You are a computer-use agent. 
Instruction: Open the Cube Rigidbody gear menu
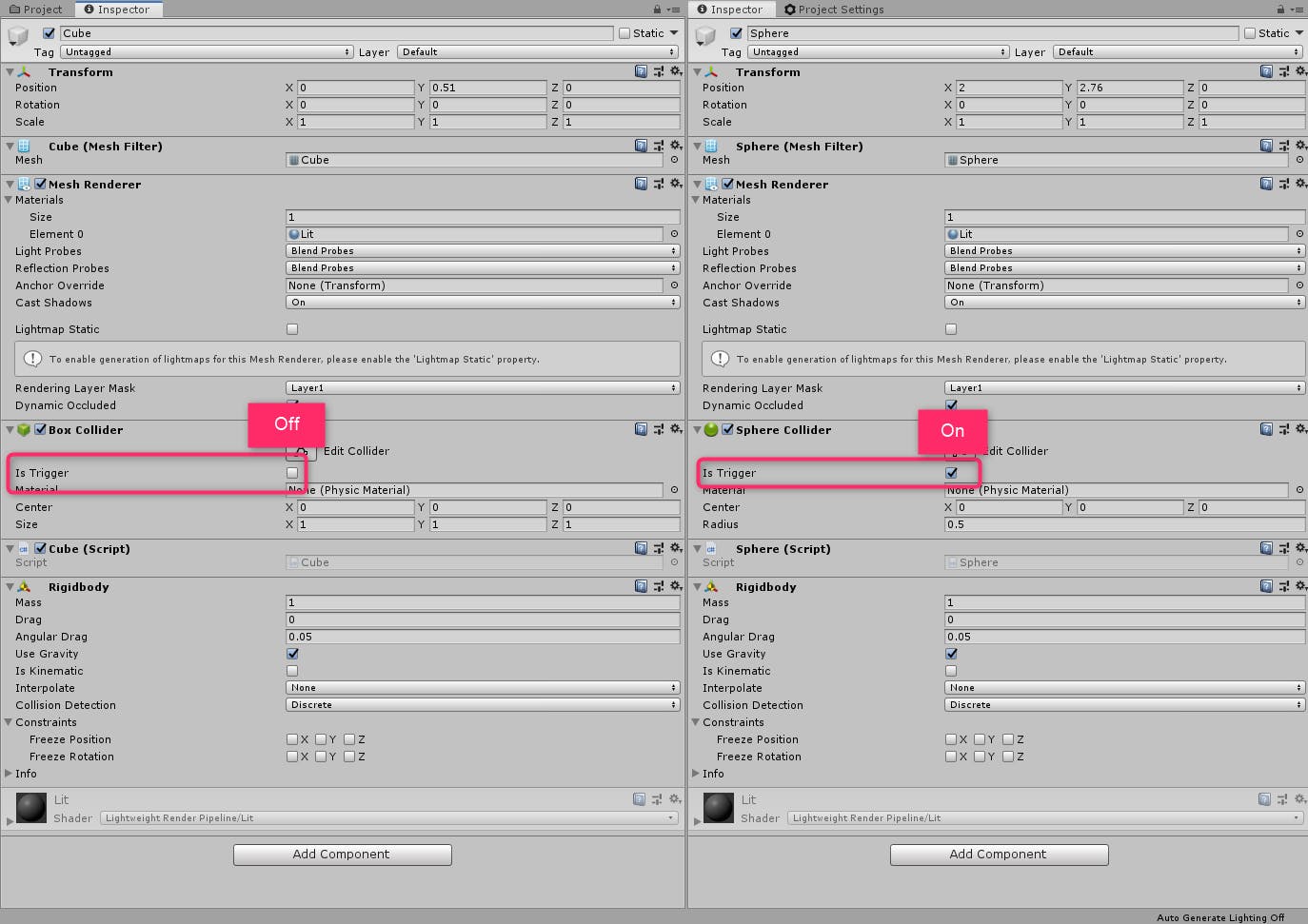[x=676, y=586]
